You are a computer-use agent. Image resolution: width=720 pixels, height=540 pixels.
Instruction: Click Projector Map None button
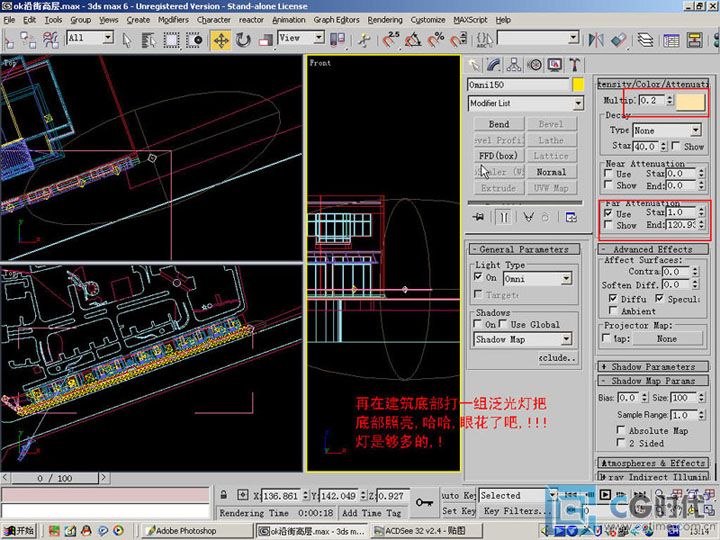pyautogui.click(x=667, y=338)
